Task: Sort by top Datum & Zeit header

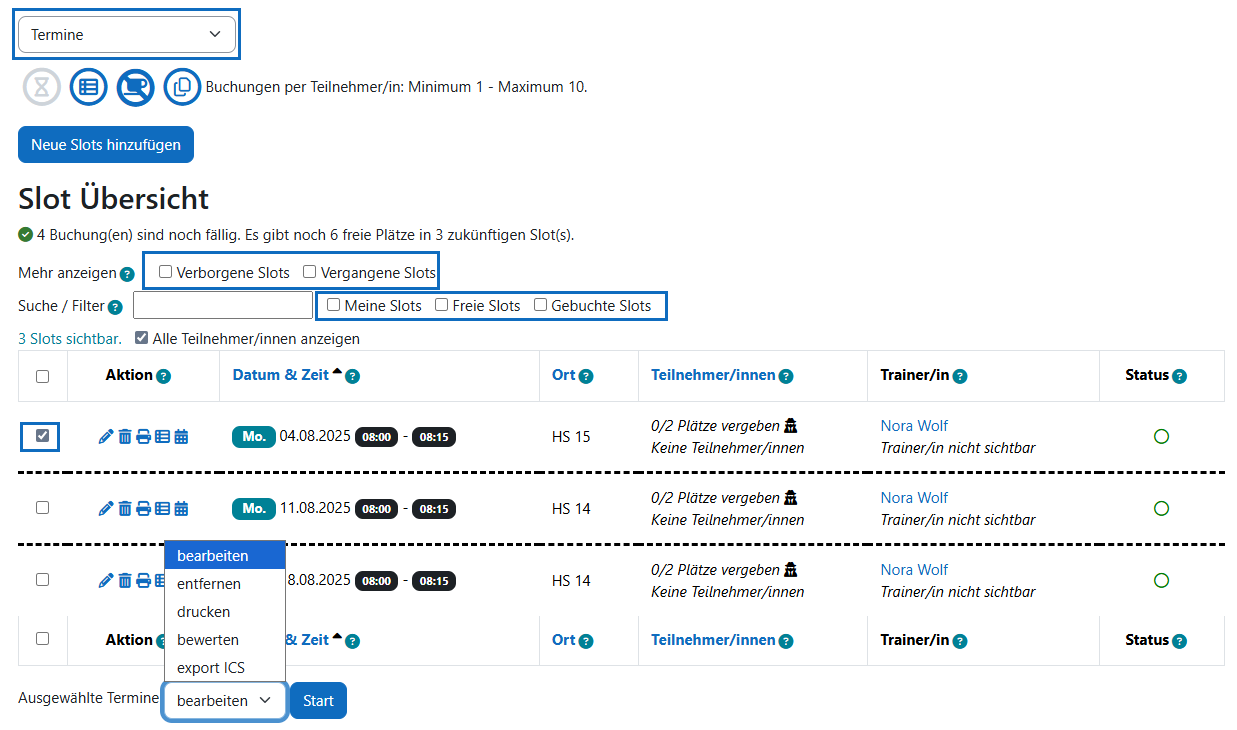Action: tap(281, 375)
